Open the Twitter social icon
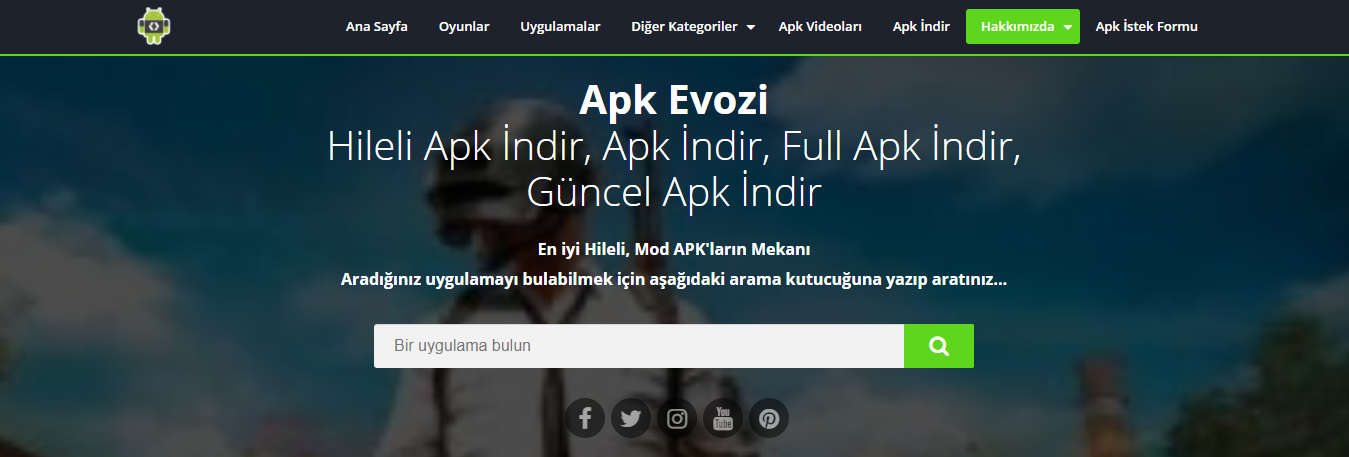Image resolution: width=1349 pixels, height=457 pixels. [x=631, y=418]
